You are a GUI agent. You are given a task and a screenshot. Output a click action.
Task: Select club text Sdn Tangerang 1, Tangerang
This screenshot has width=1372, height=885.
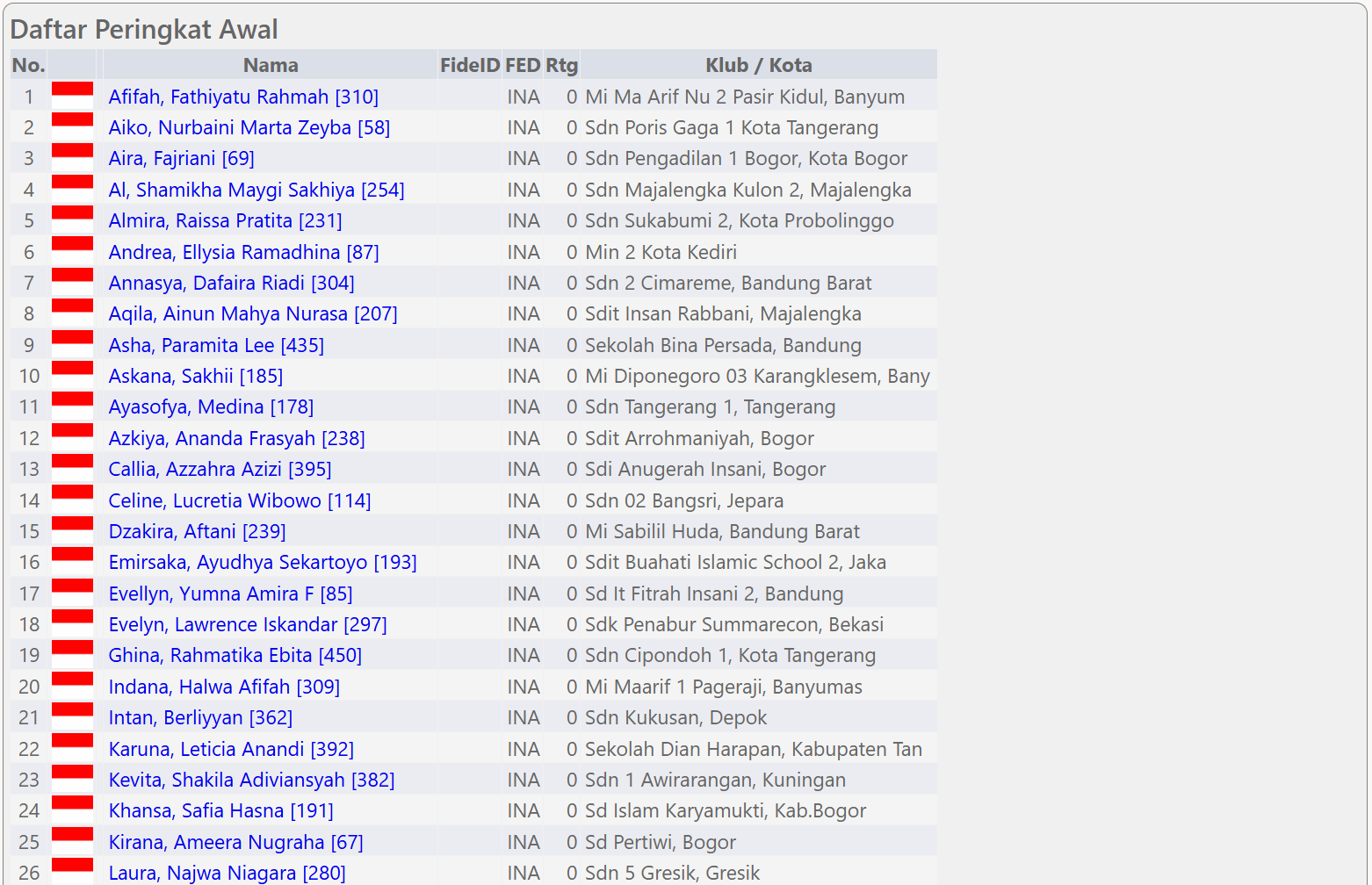711,407
